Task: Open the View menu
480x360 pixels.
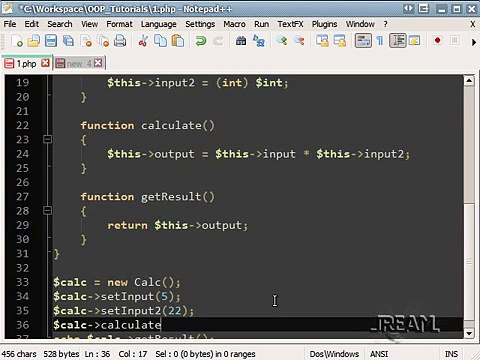Action: pos(89,24)
